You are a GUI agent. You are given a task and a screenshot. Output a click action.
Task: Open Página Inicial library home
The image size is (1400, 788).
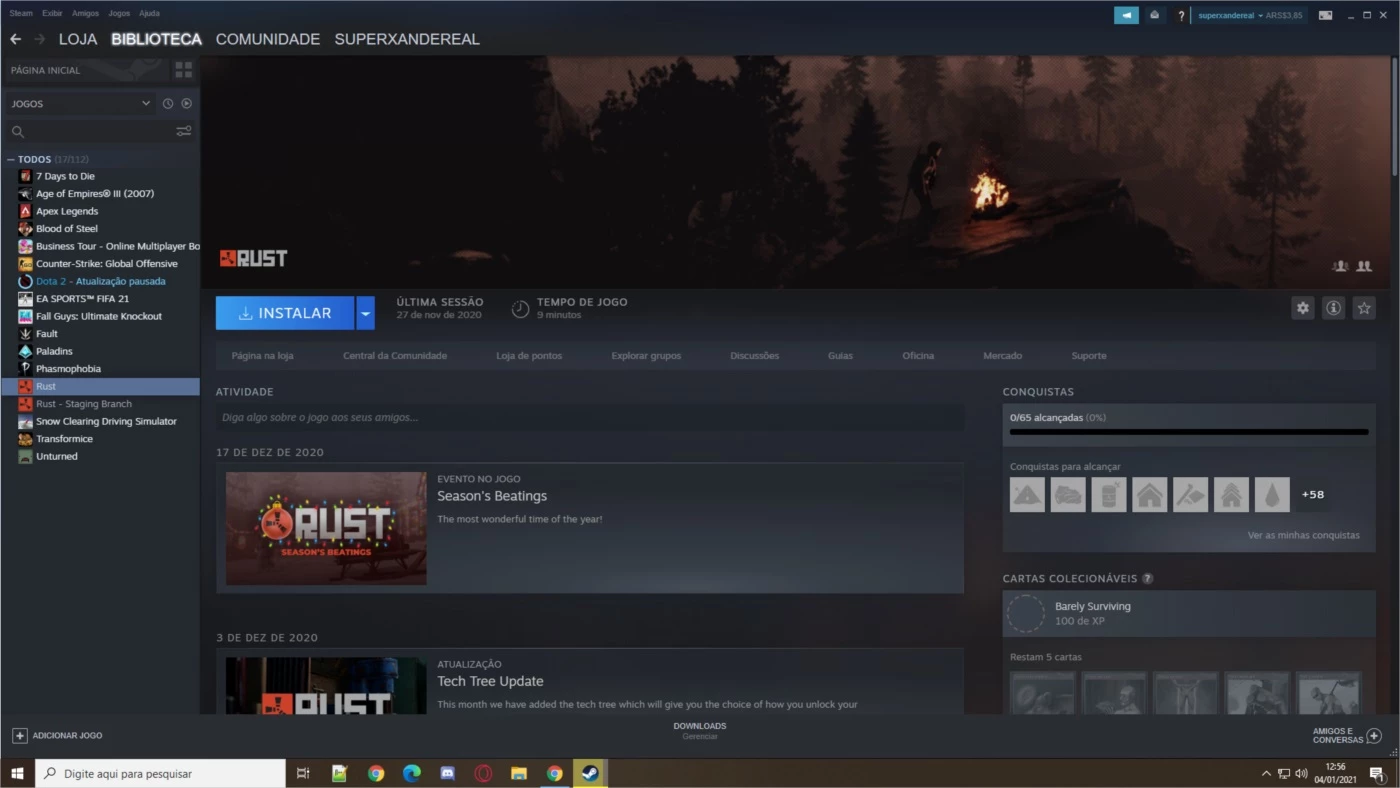[85, 70]
